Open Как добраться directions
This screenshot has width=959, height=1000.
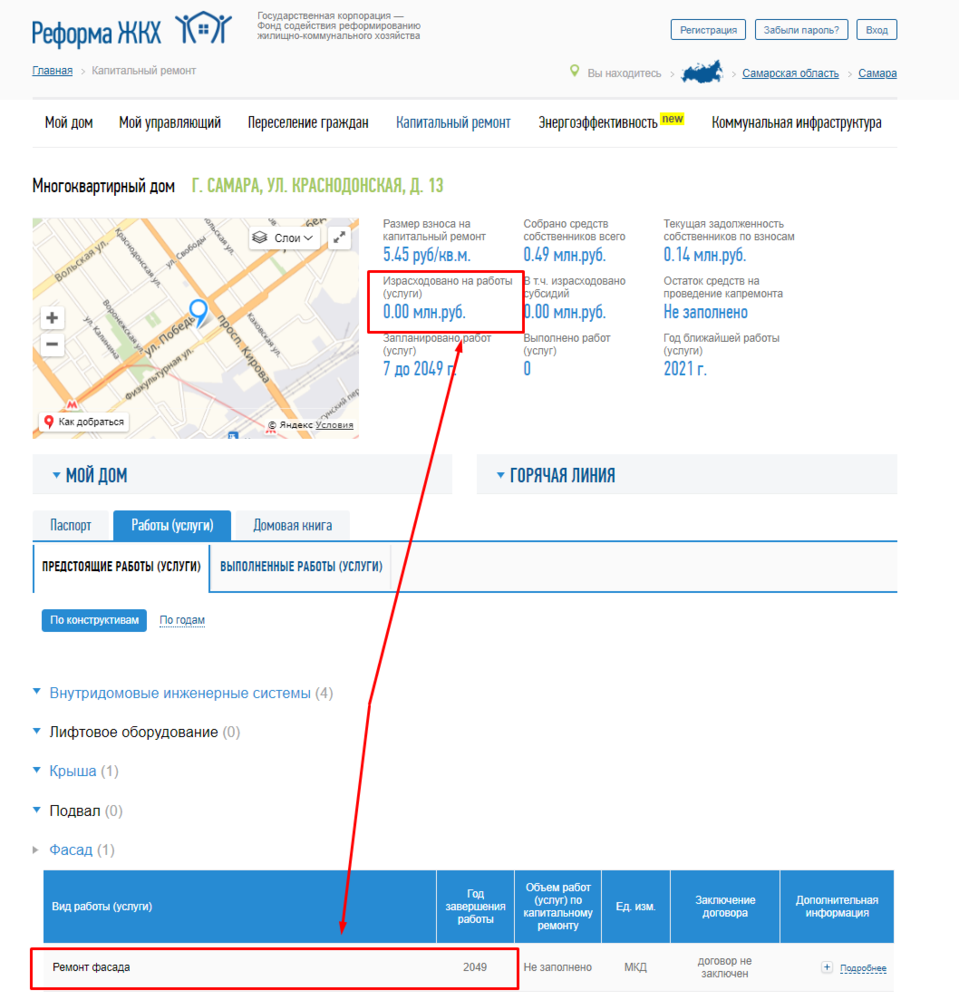click(84, 422)
